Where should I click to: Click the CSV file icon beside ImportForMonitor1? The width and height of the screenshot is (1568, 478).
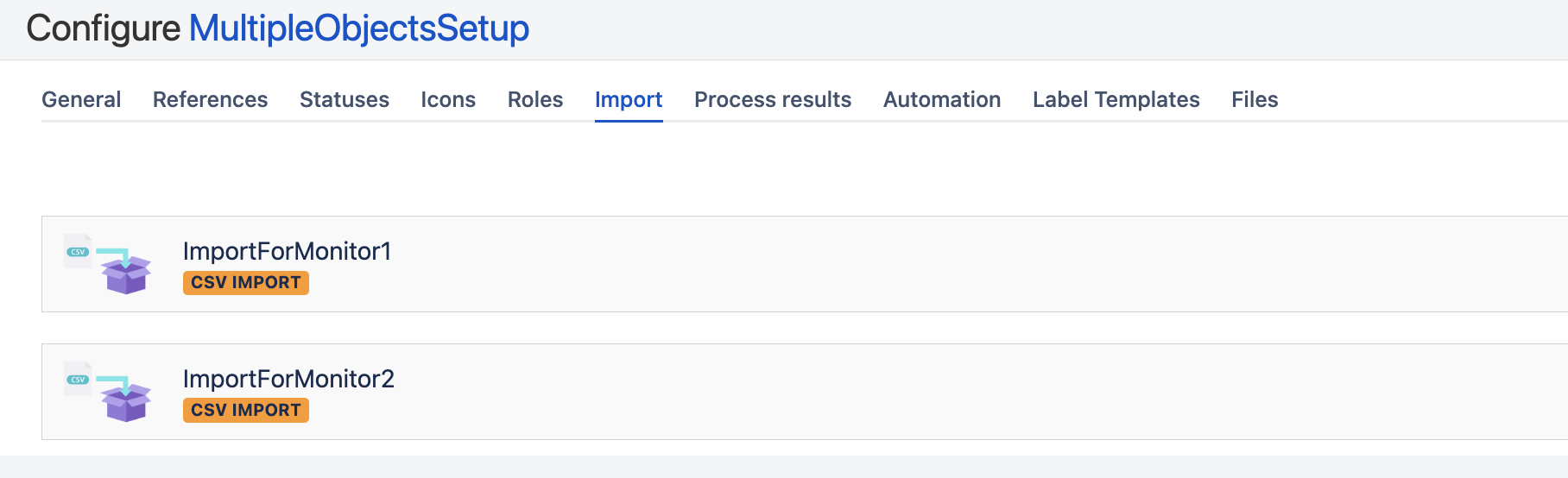pyautogui.click(x=78, y=251)
